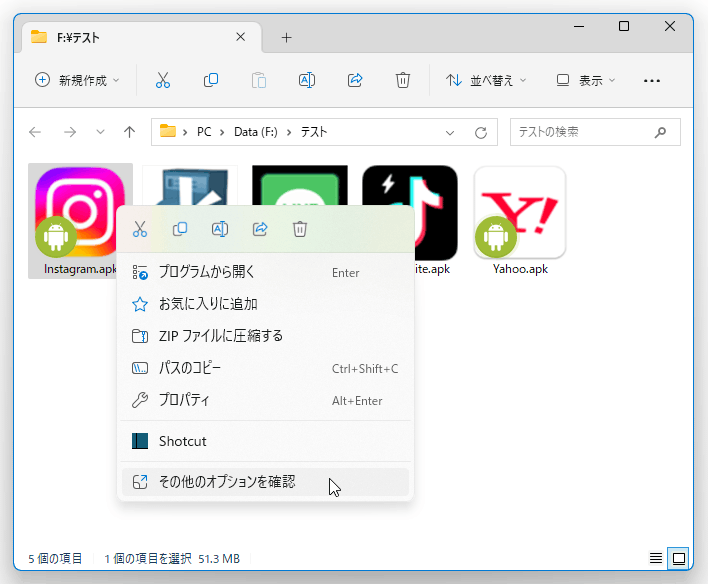Click テスト in the address breadcrumb
Image resolution: width=708 pixels, height=584 pixels.
314,132
